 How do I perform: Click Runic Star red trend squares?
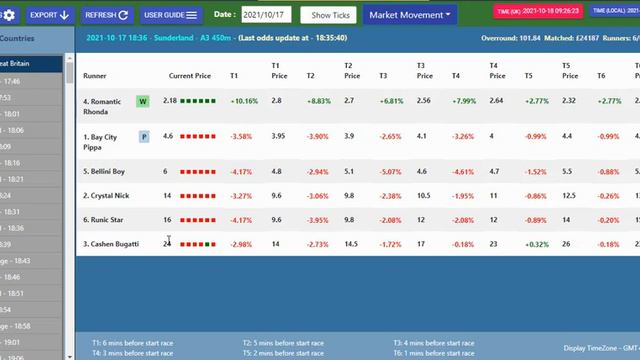(198, 220)
